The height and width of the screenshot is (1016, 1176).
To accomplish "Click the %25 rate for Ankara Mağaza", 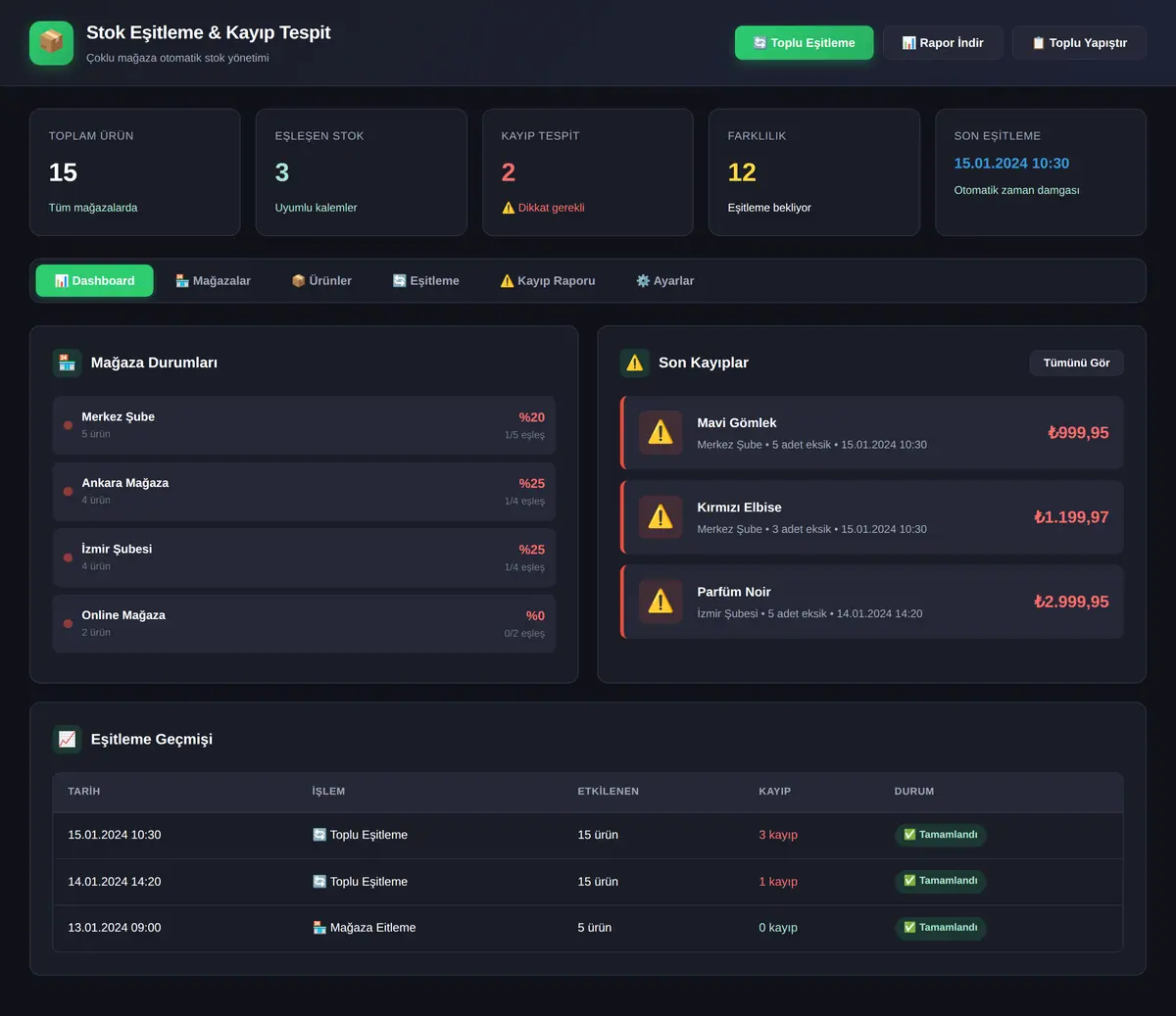I will [531, 484].
